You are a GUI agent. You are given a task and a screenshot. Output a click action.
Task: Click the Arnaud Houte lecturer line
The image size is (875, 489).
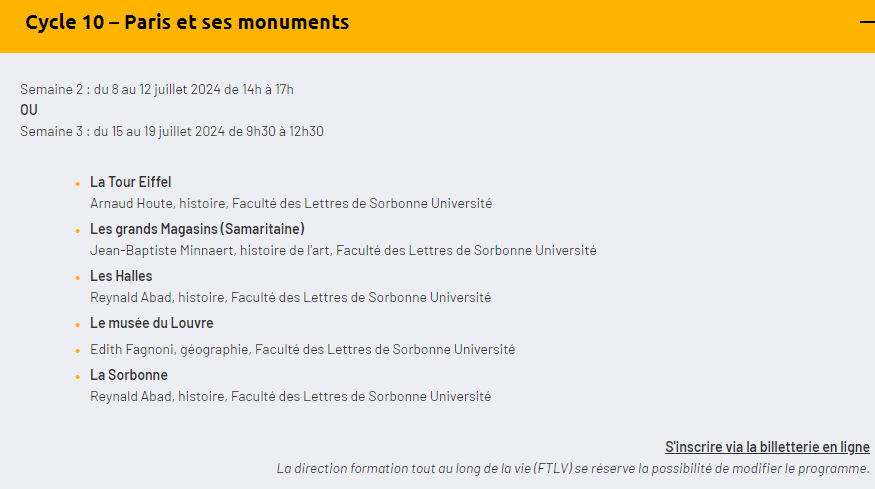point(291,203)
